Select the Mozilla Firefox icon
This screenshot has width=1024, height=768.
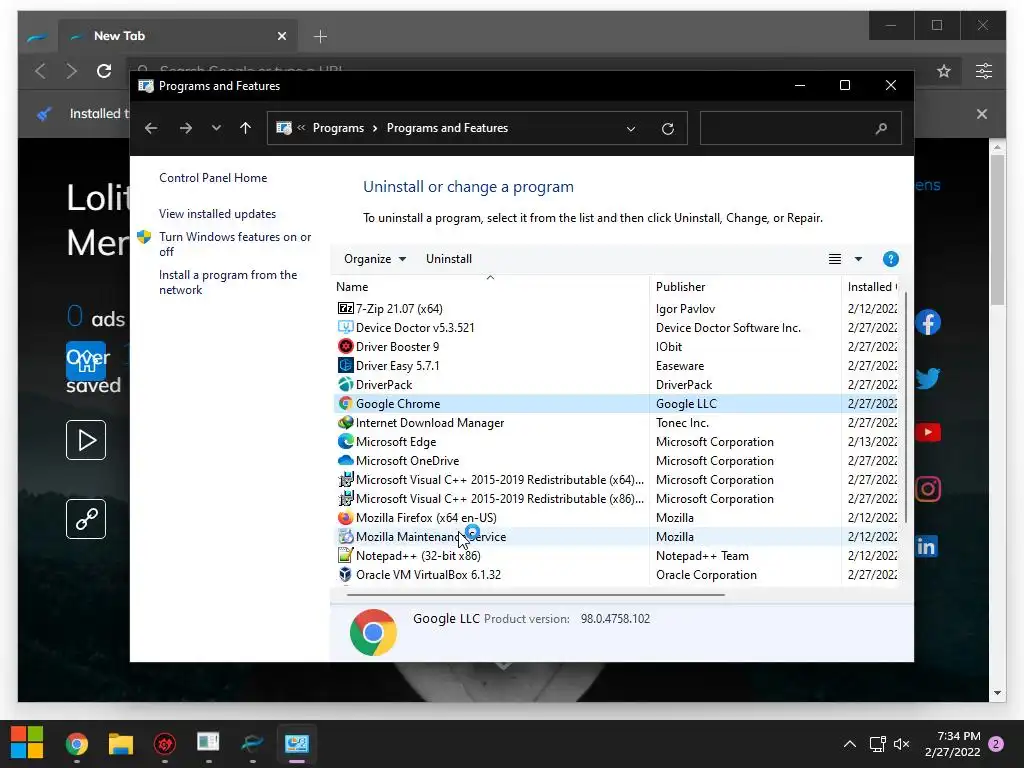coord(345,517)
